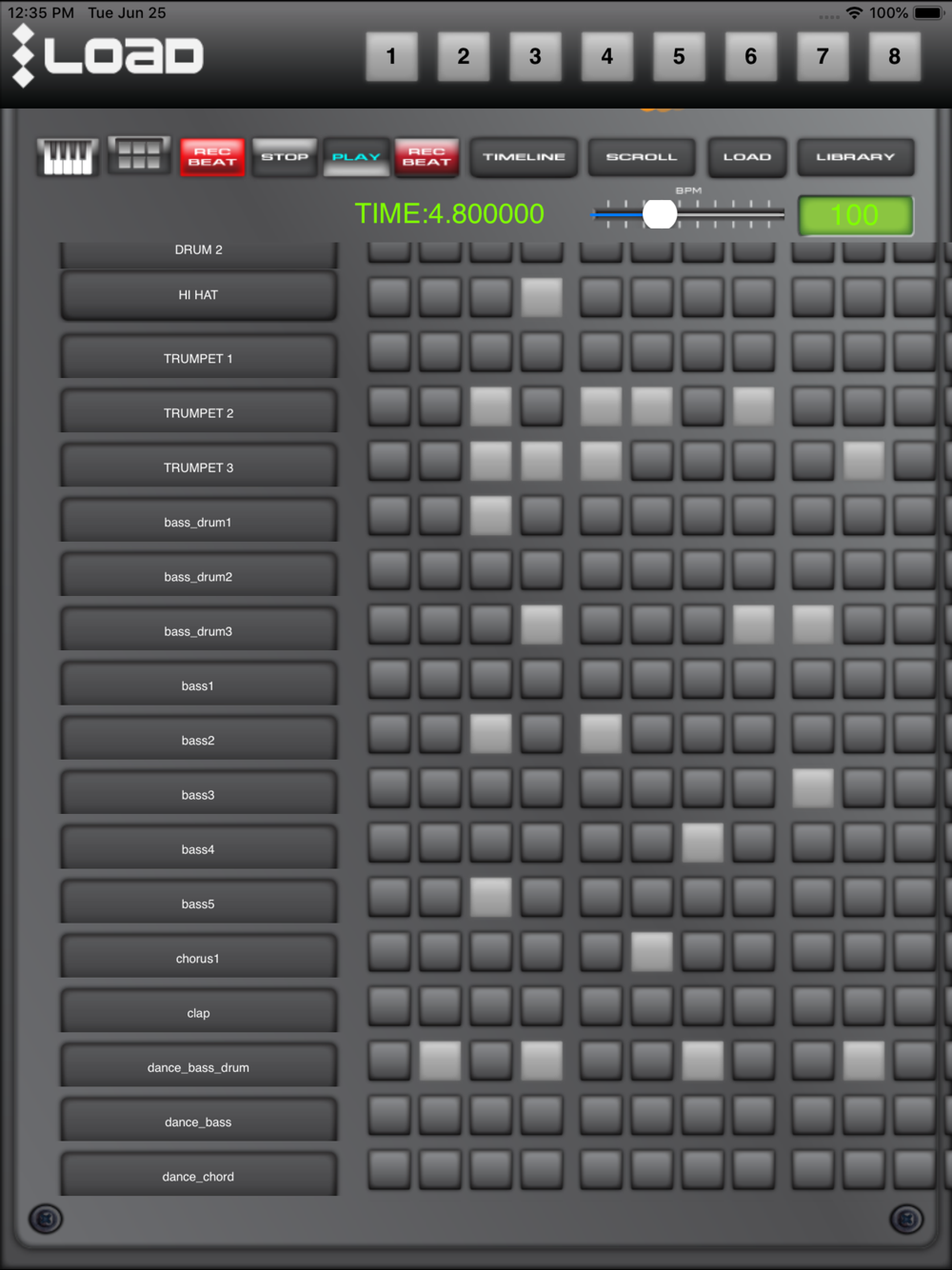The width and height of the screenshot is (952, 1270).
Task: Select the bass4 track
Action: pyautogui.click(x=198, y=848)
